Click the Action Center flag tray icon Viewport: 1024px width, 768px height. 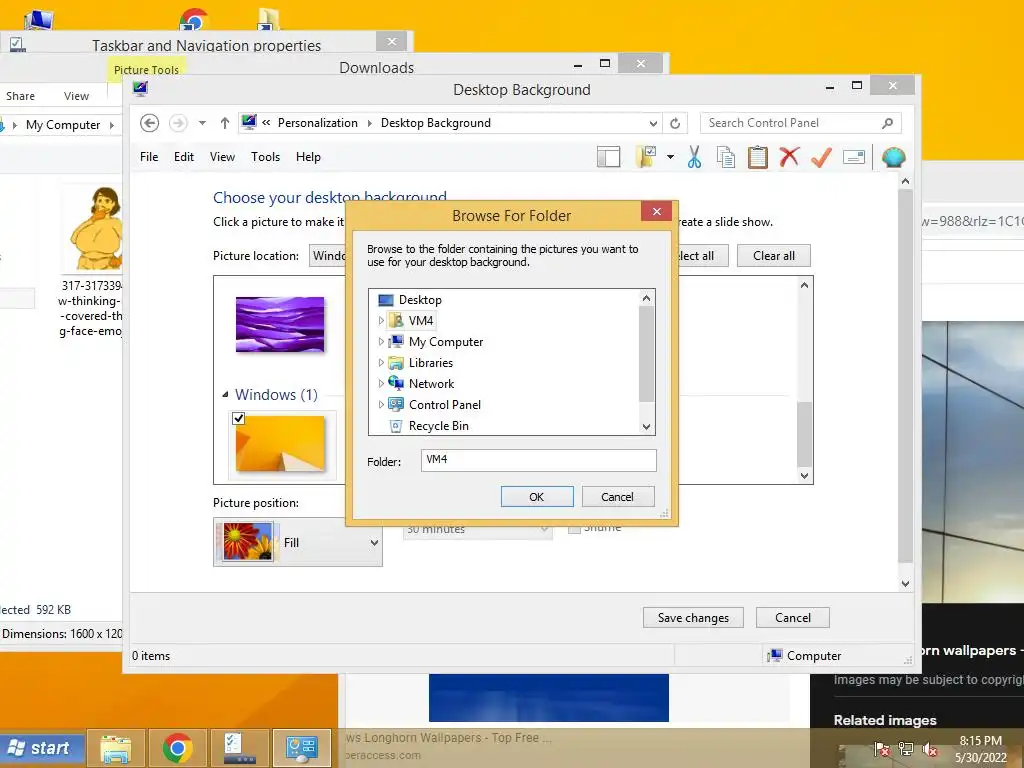pos(882,749)
